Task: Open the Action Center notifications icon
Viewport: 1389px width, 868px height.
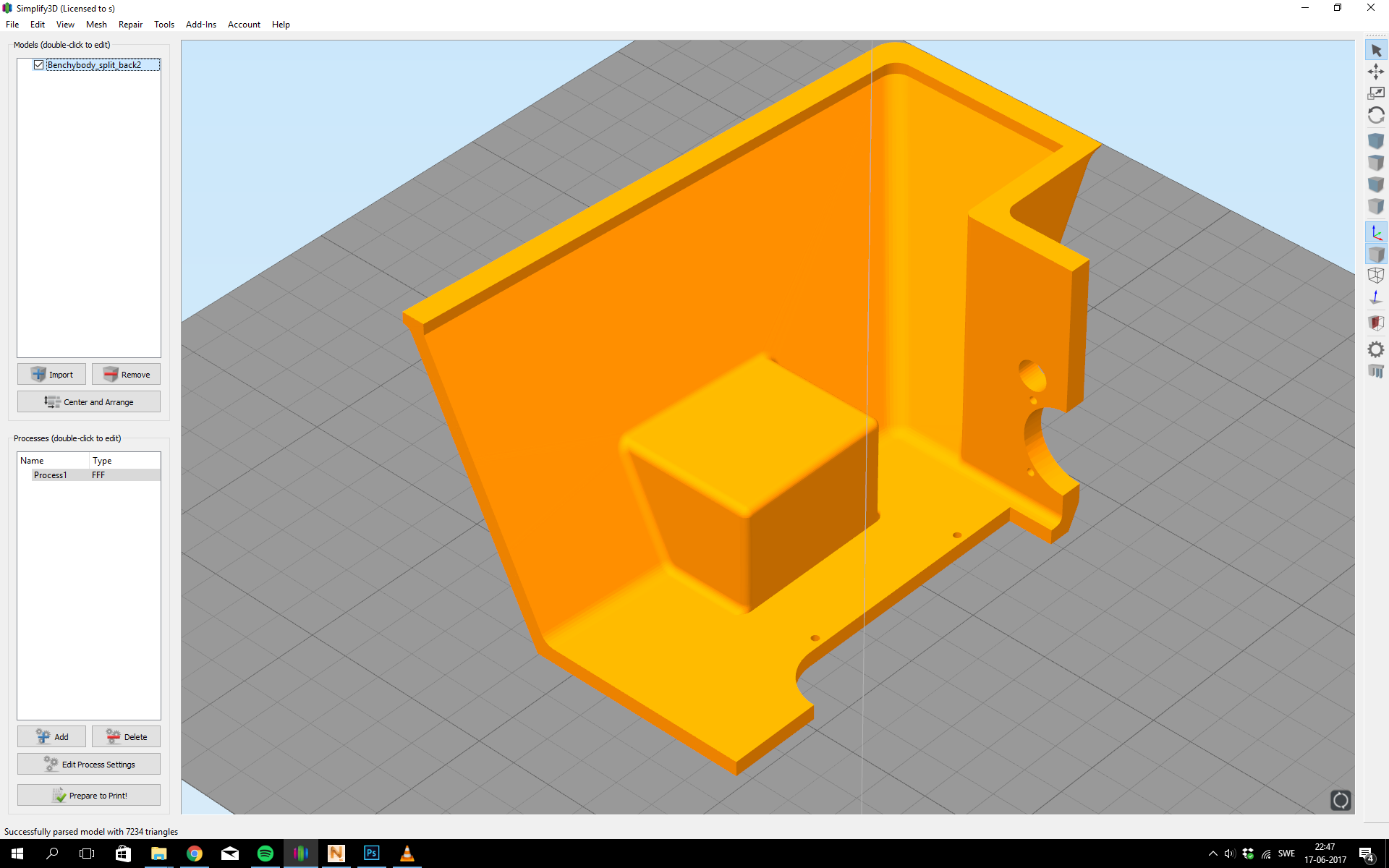Action: click(1367, 854)
